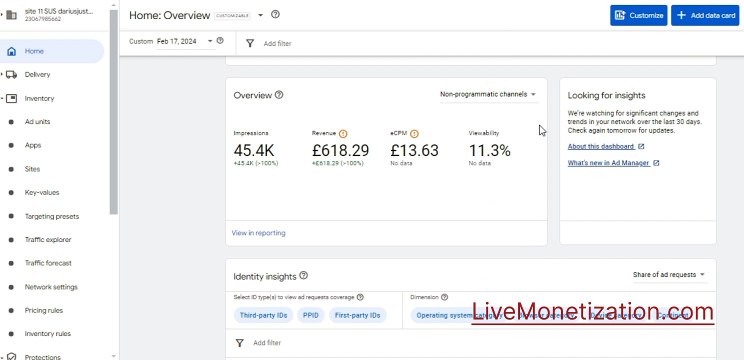Open Pricing rules in the sidebar
Image resolution: width=744 pixels, height=360 pixels.
coord(44,311)
